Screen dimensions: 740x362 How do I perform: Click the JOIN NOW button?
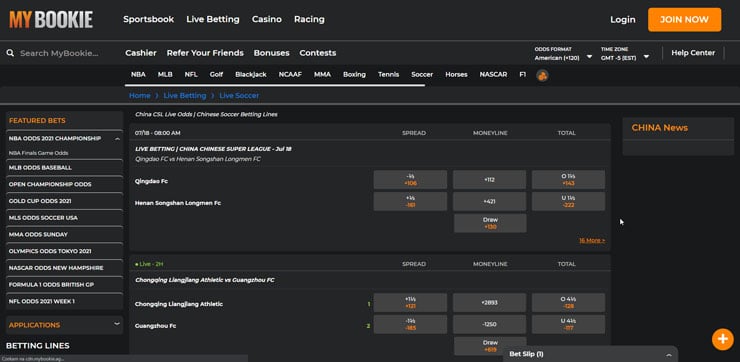click(x=684, y=20)
